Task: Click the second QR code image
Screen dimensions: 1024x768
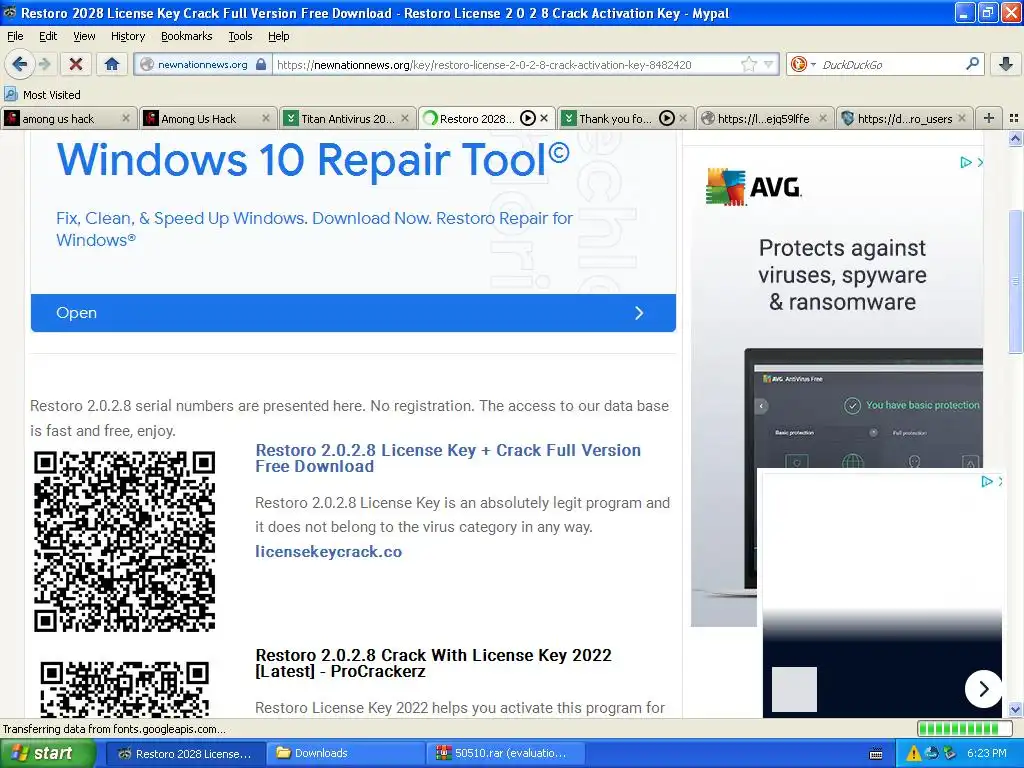Action: [x=124, y=689]
